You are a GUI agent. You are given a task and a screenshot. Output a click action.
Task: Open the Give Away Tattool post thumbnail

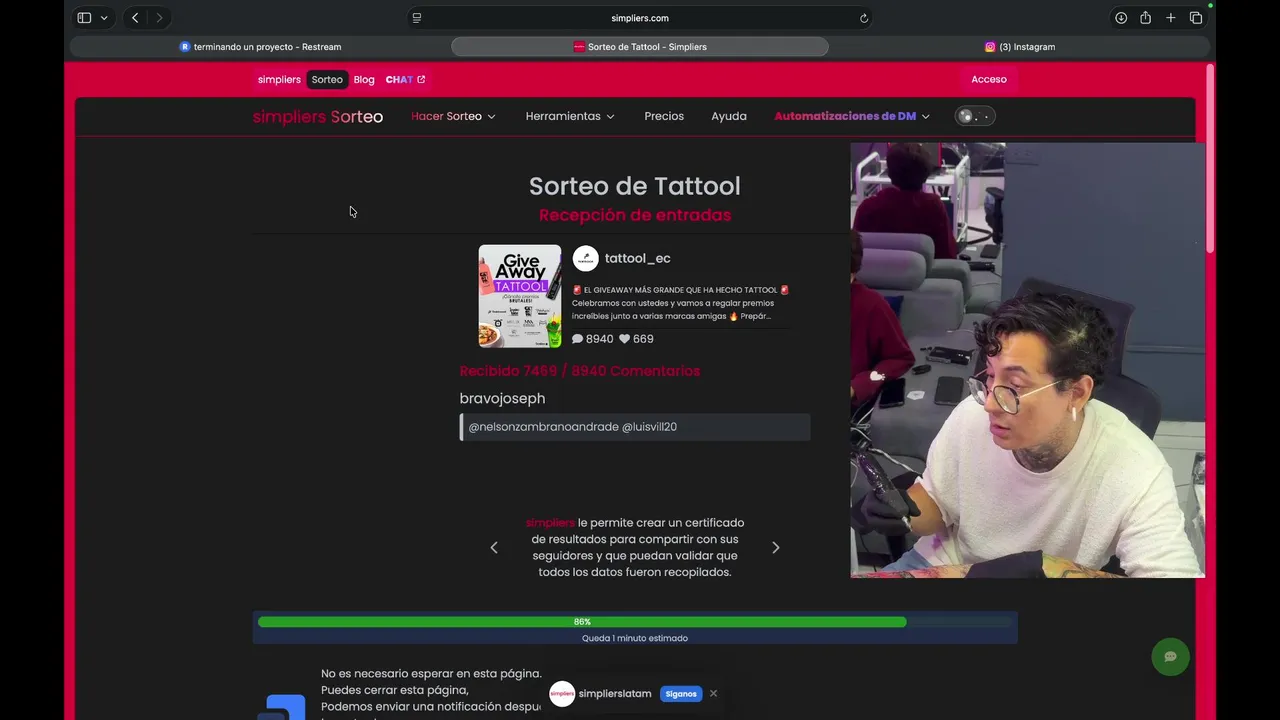tap(520, 296)
